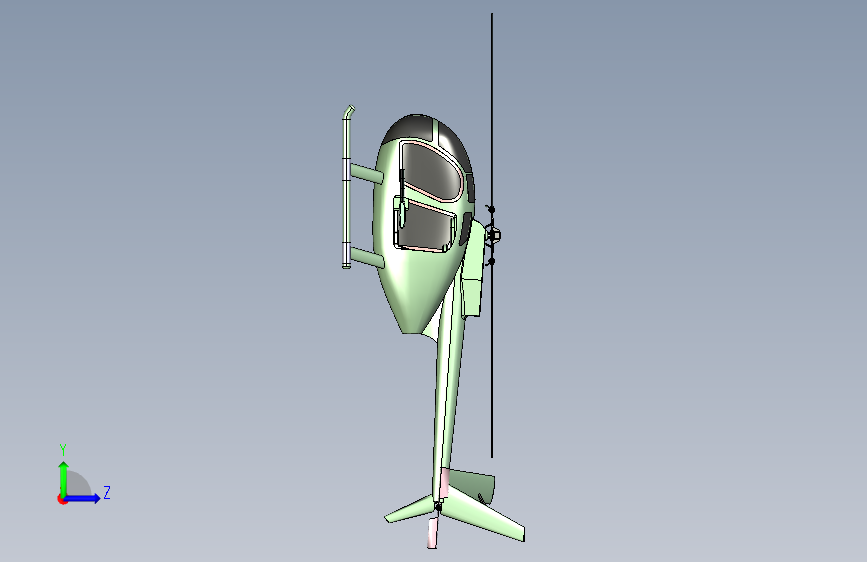Screen dimensions: 867x562
Task: Click the Z label on the axis triad
Action: coord(107,492)
